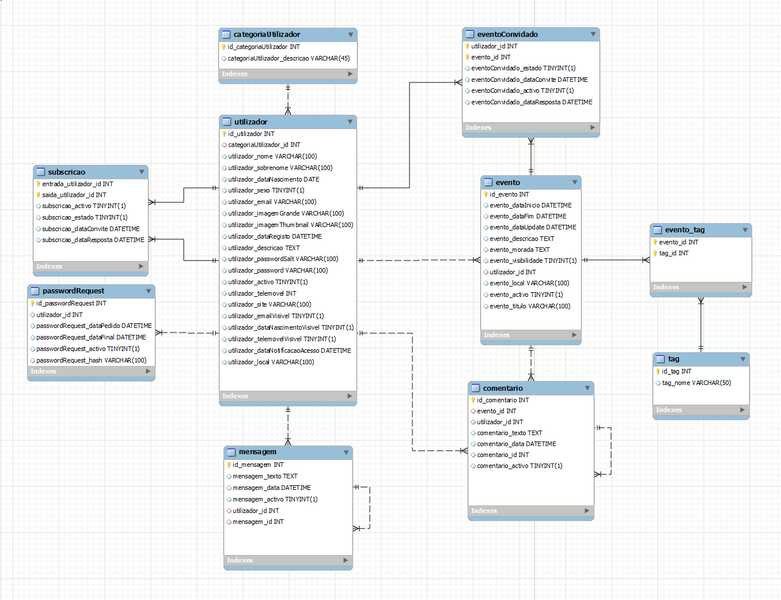
Task: Click the primary key icon beside id_utilizador
Action: click(x=224, y=133)
